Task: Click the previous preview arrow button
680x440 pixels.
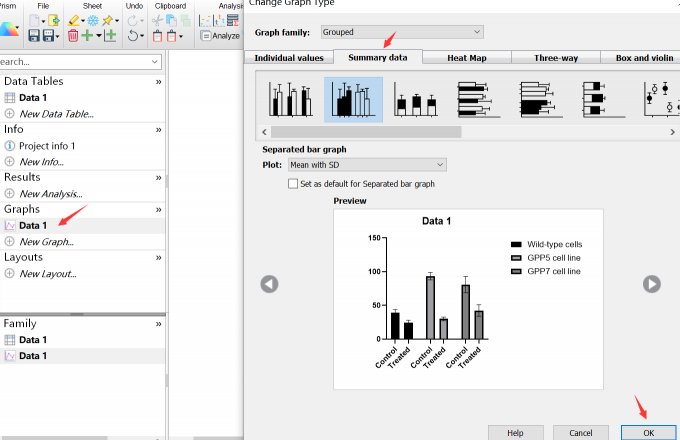Action: pos(269,284)
